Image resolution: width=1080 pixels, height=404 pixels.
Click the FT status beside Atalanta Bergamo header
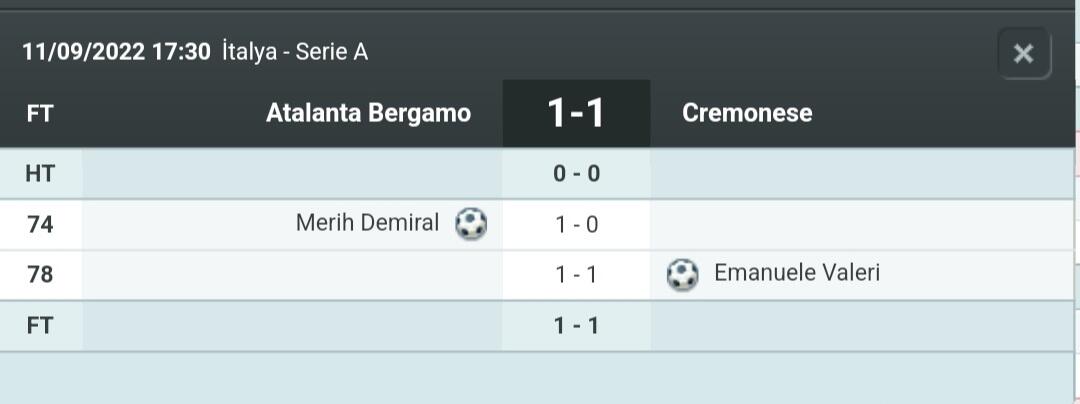[40, 113]
